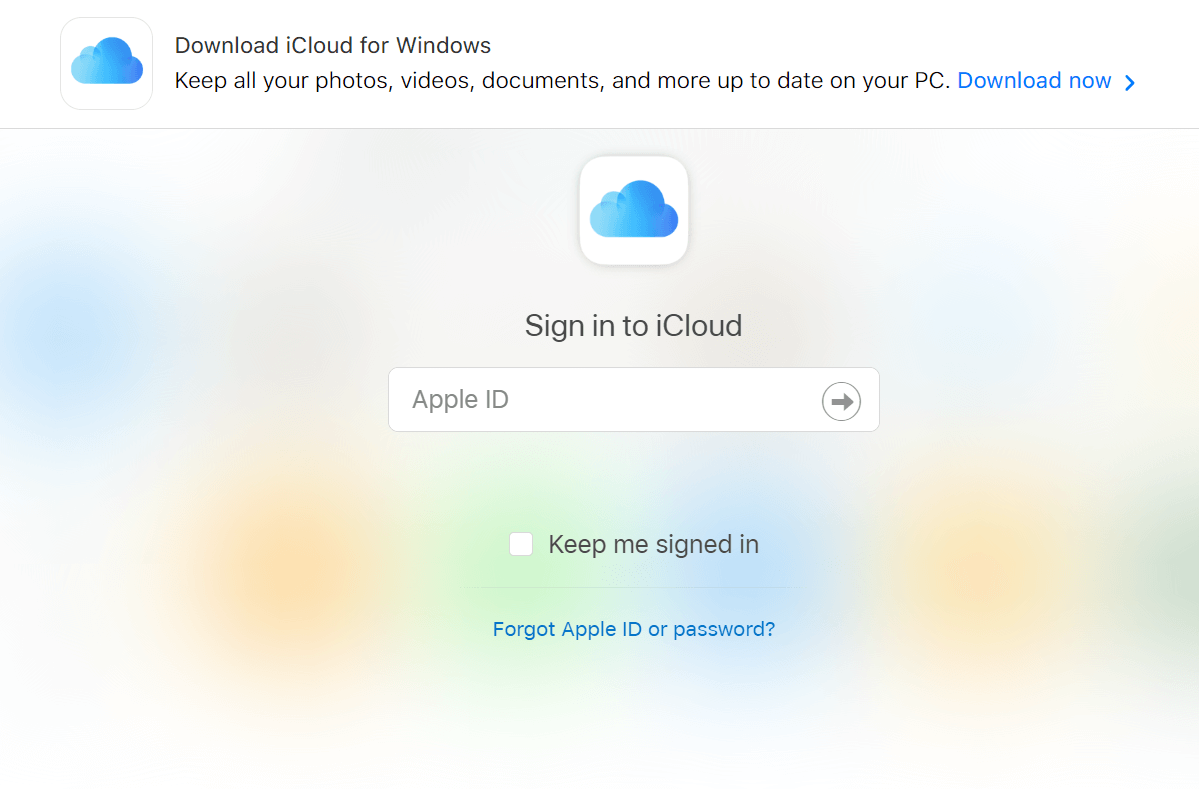
Task: Enable the Keep me signed in checkbox
Action: (521, 543)
